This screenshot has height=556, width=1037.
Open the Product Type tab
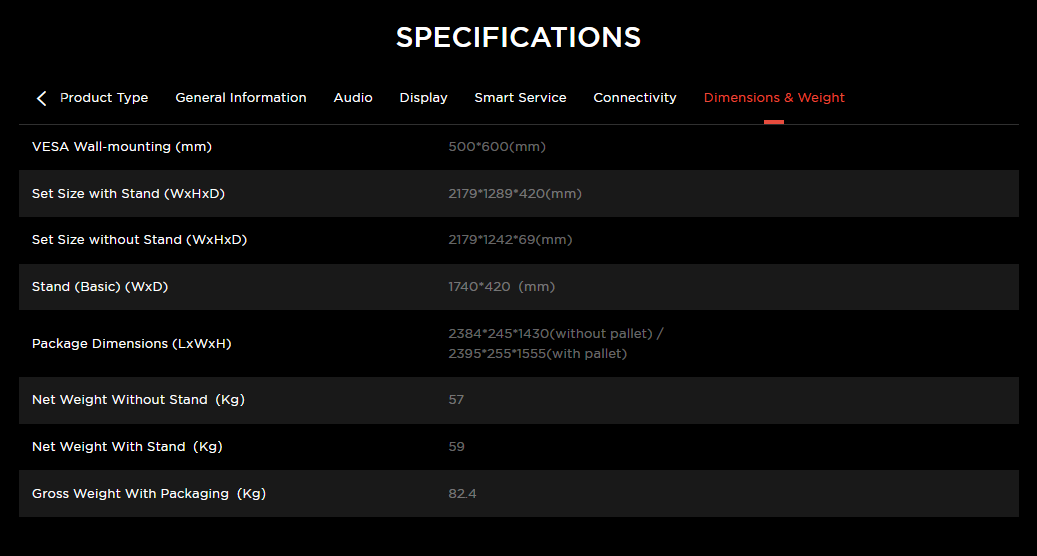click(104, 98)
